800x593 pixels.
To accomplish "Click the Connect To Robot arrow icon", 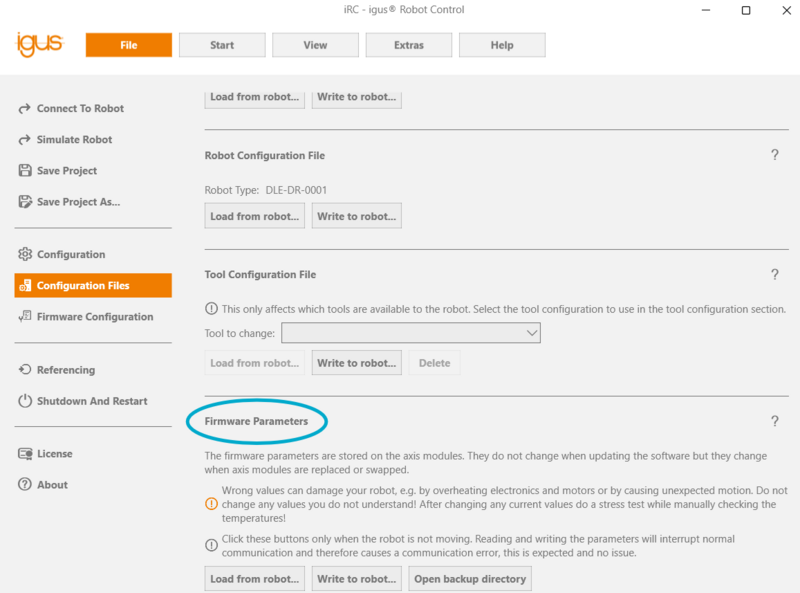I will [x=24, y=109].
